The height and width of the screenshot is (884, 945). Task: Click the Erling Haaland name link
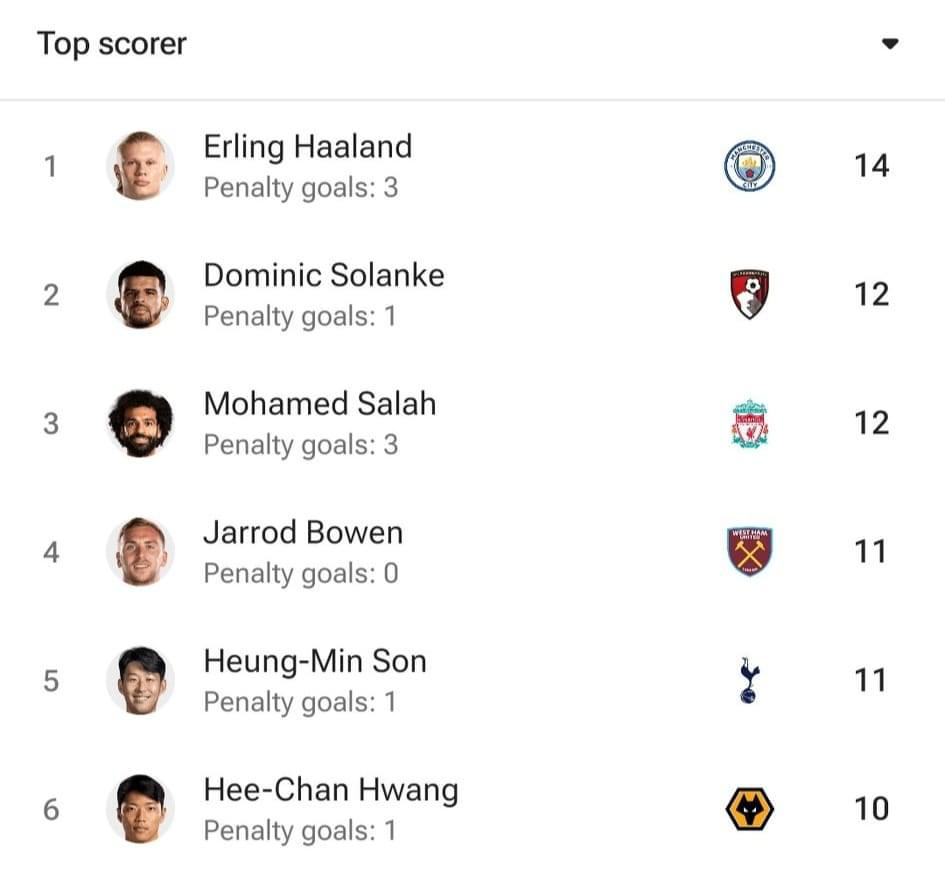point(308,147)
